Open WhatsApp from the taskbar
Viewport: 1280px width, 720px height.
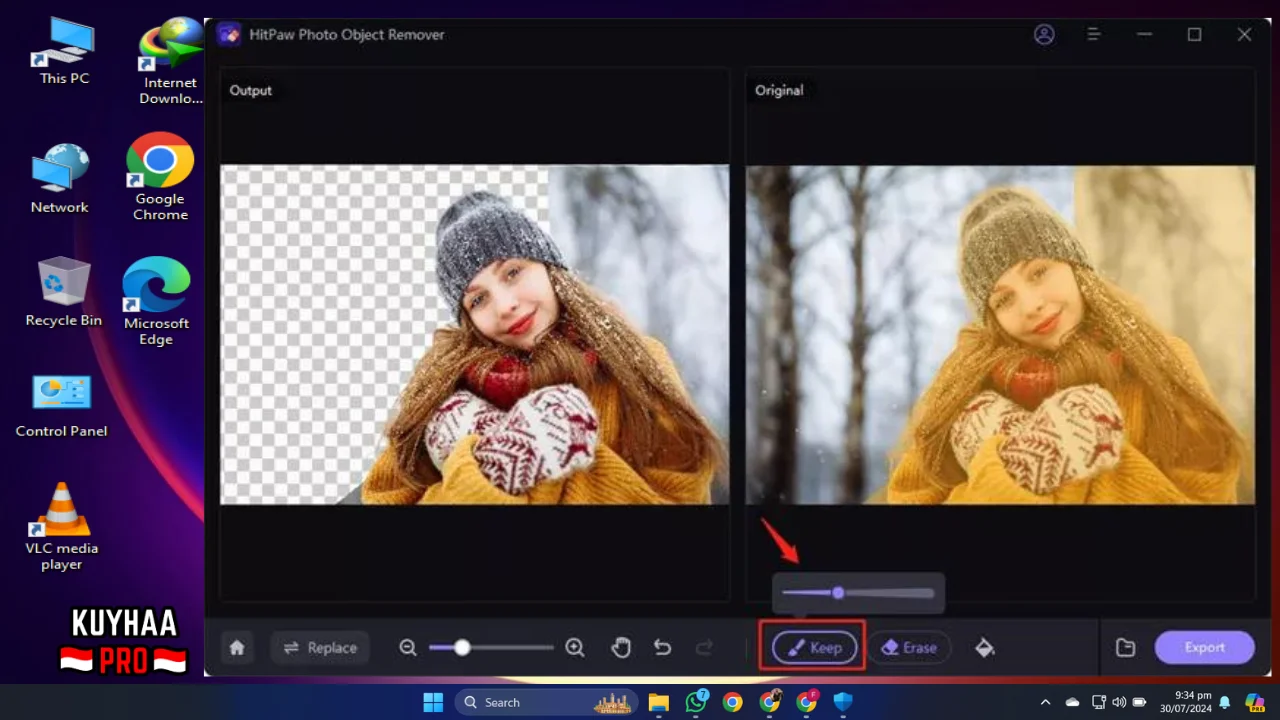(696, 702)
